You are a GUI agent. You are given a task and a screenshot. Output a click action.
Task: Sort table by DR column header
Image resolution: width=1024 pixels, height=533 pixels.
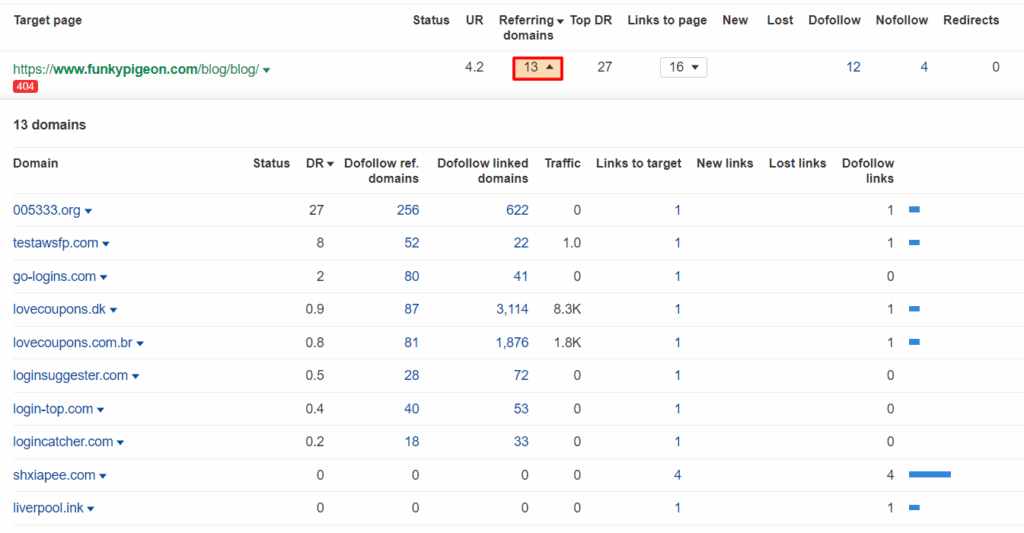(x=319, y=163)
